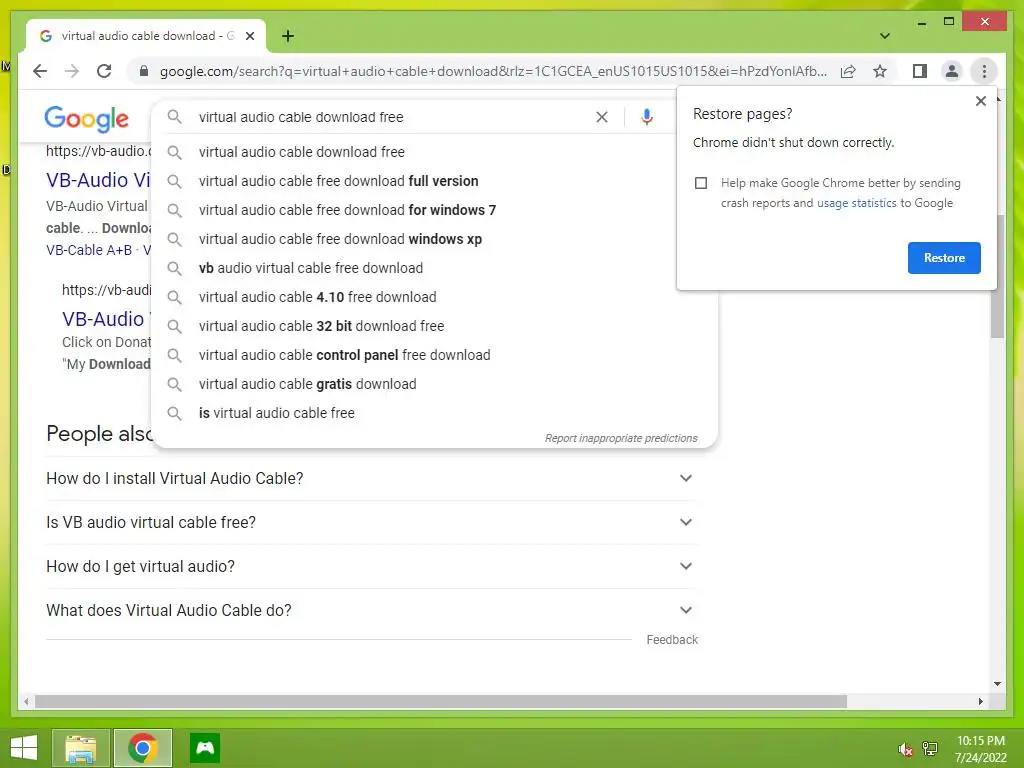
Task: Reload the page with the refresh icon
Action: (x=104, y=71)
